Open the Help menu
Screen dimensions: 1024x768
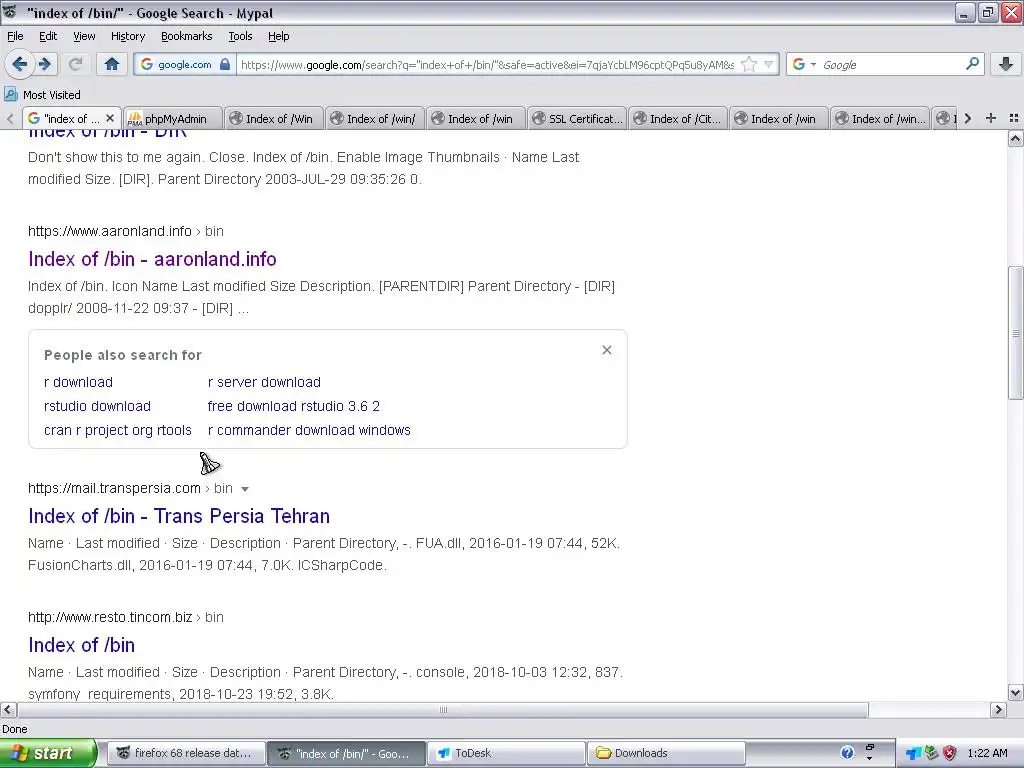278,36
